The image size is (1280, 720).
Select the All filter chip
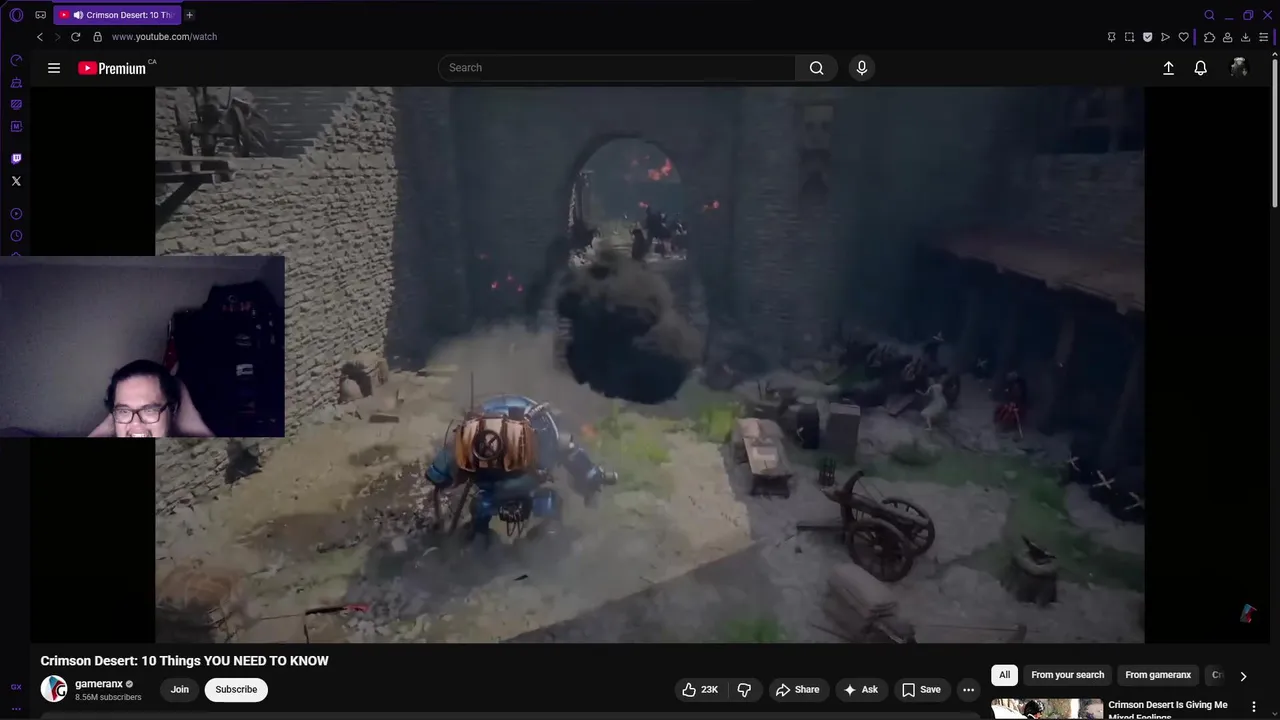(1004, 675)
